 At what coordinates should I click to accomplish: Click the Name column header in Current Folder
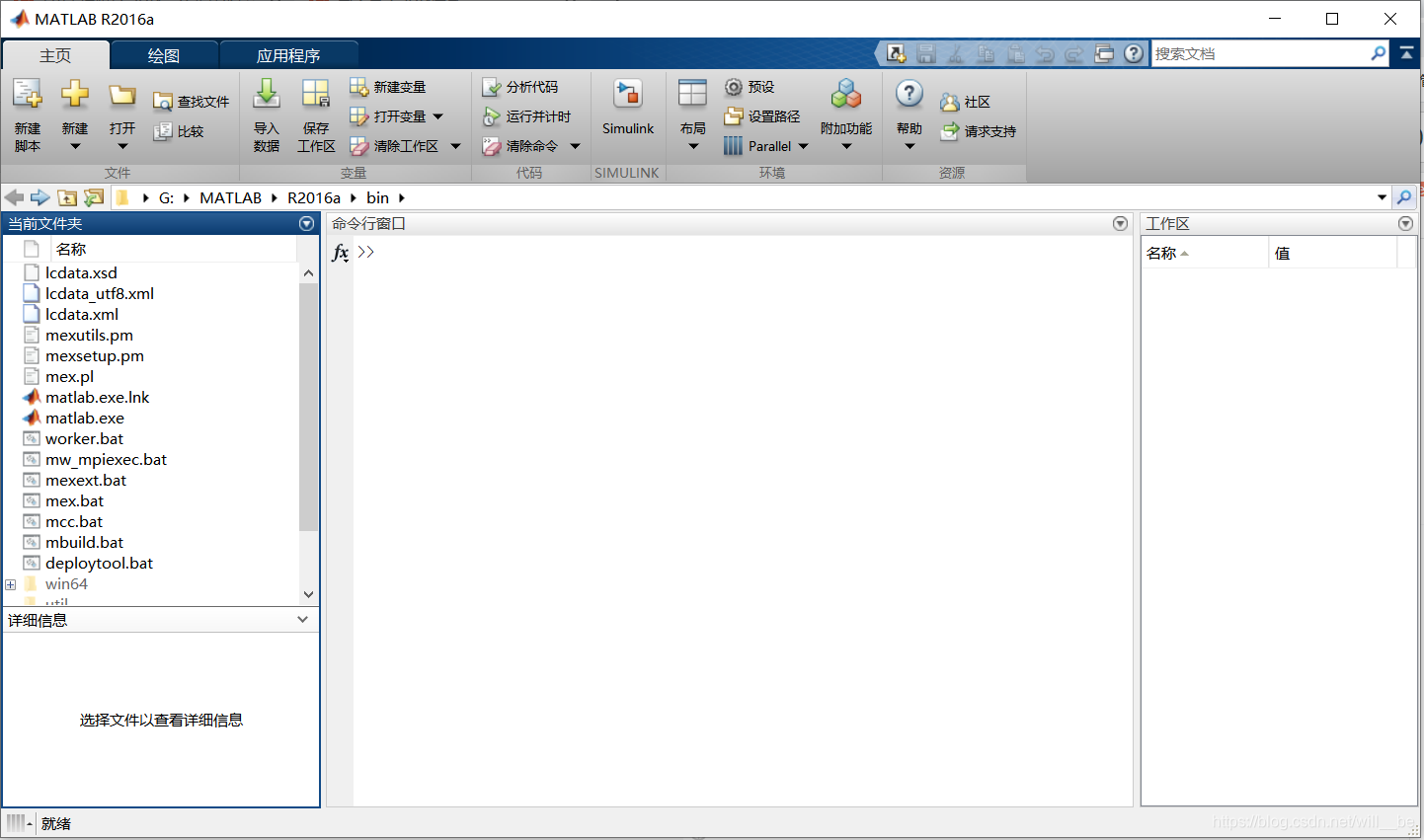click(x=174, y=249)
